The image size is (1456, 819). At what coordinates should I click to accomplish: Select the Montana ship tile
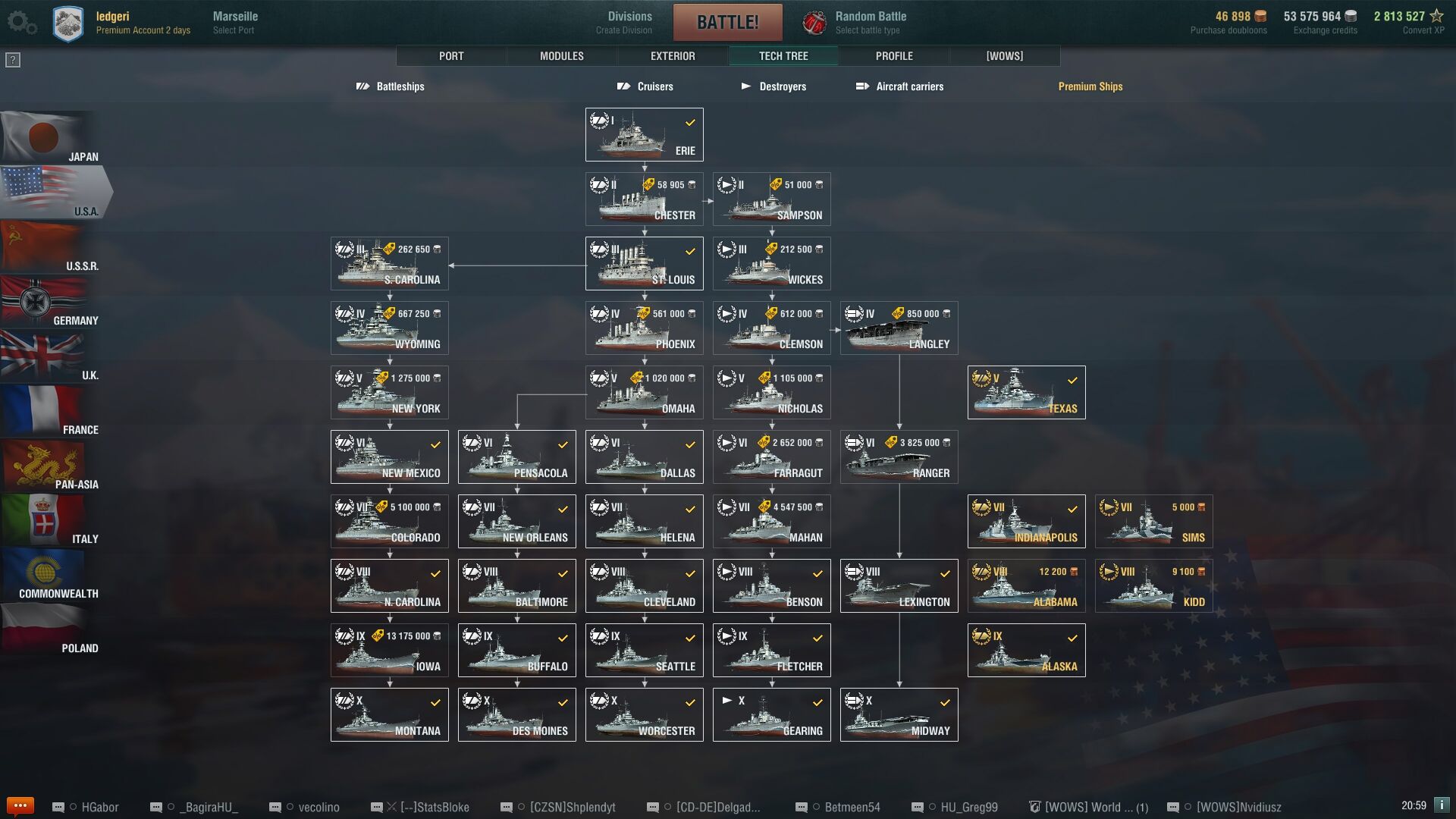(x=390, y=714)
